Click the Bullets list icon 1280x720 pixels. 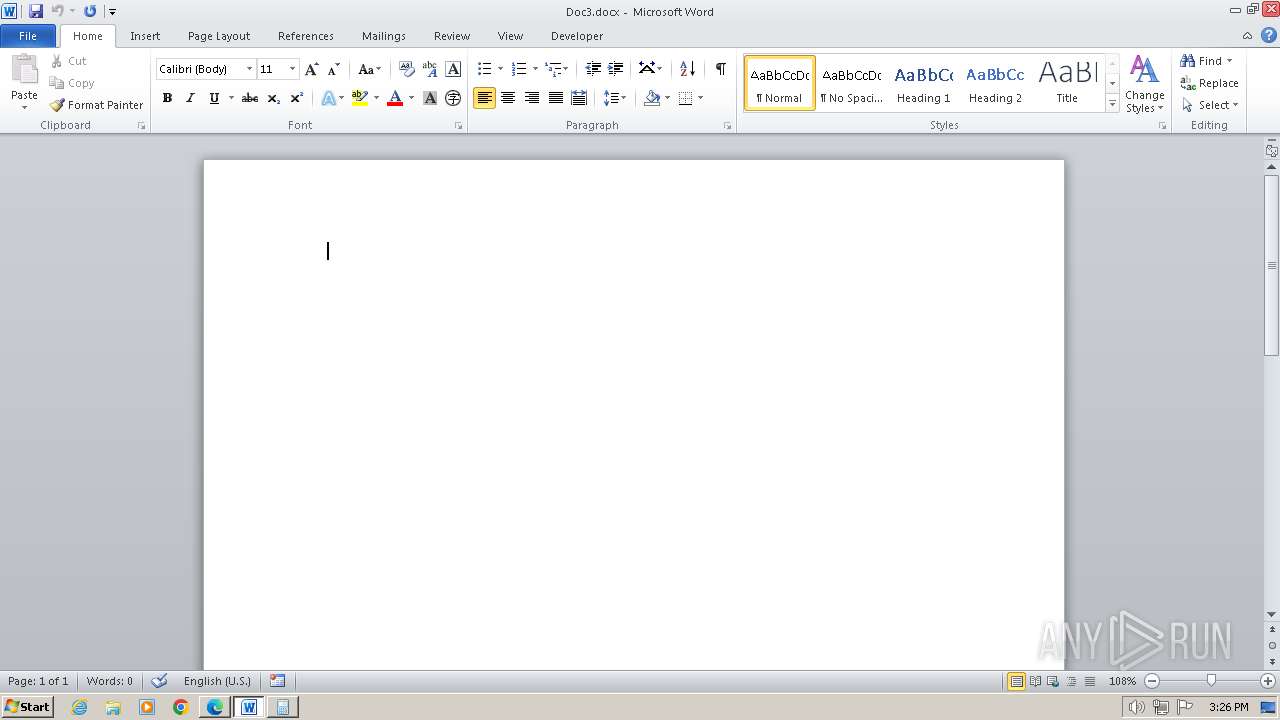point(484,69)
